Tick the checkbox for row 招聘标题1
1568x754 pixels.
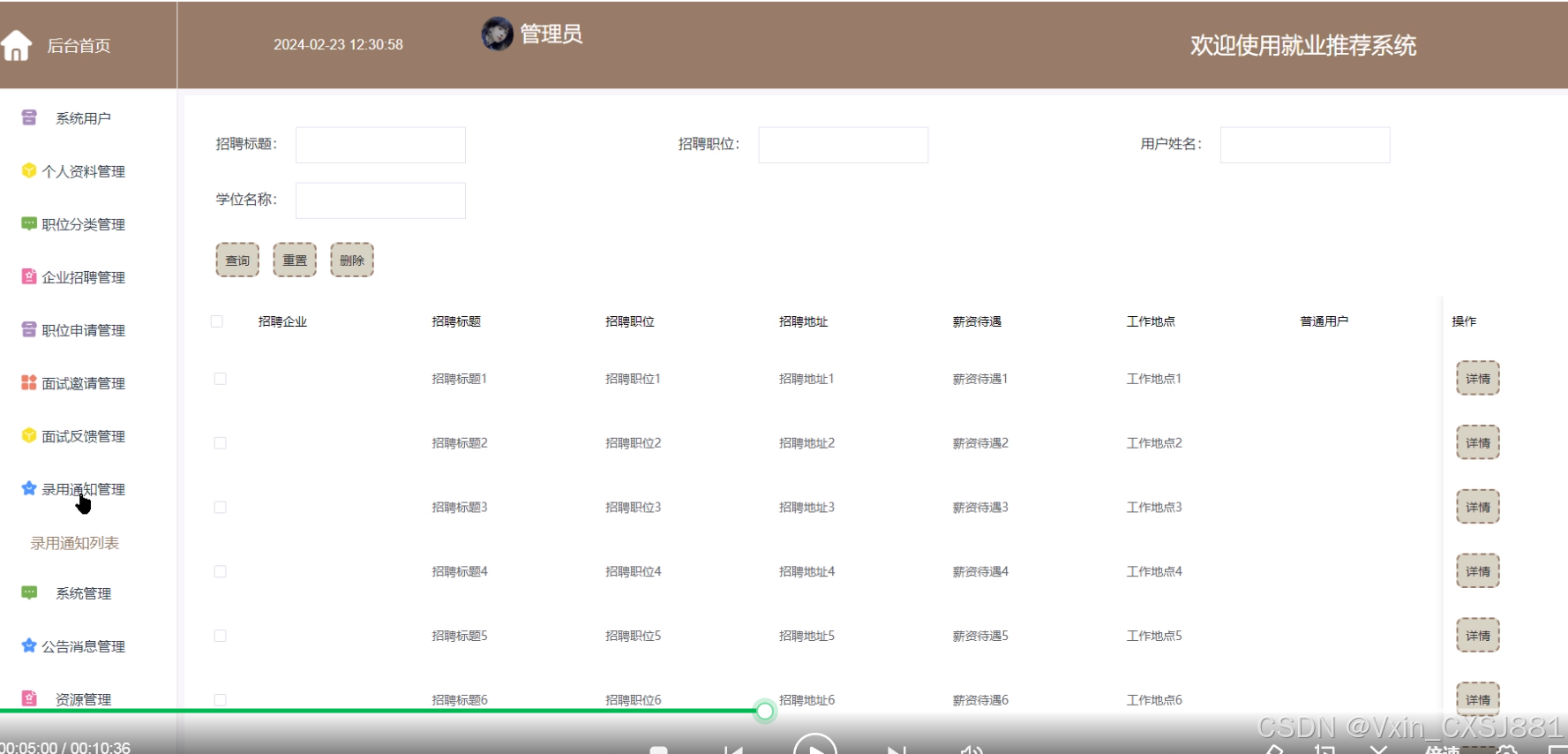point(221,379)
